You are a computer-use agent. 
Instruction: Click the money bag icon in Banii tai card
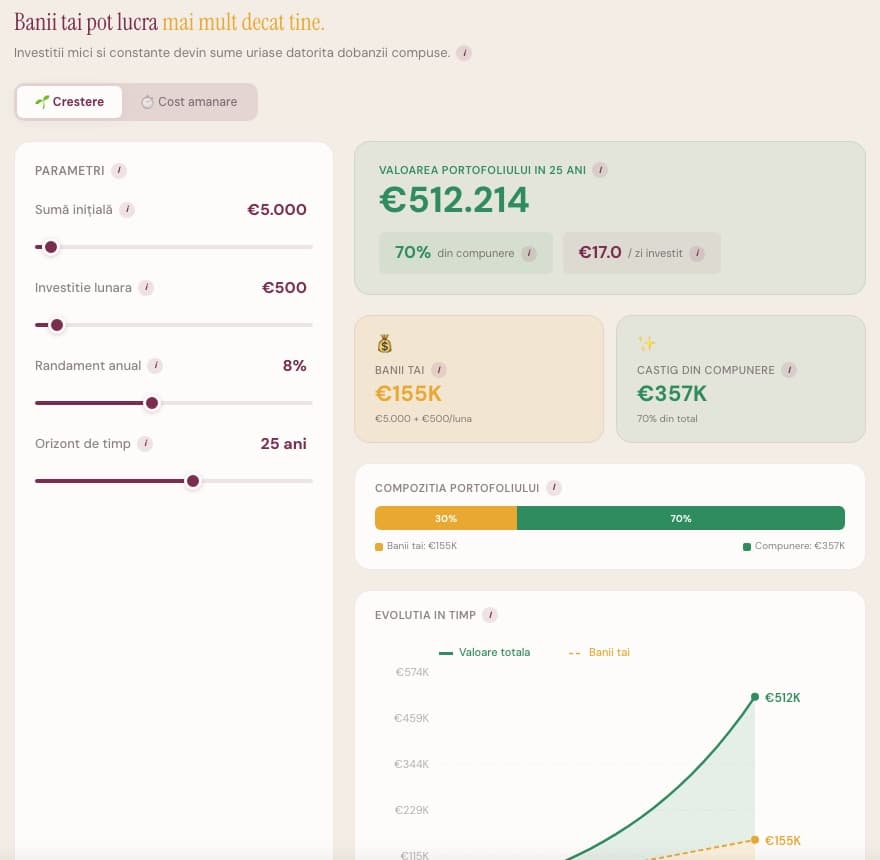[384, 343]
